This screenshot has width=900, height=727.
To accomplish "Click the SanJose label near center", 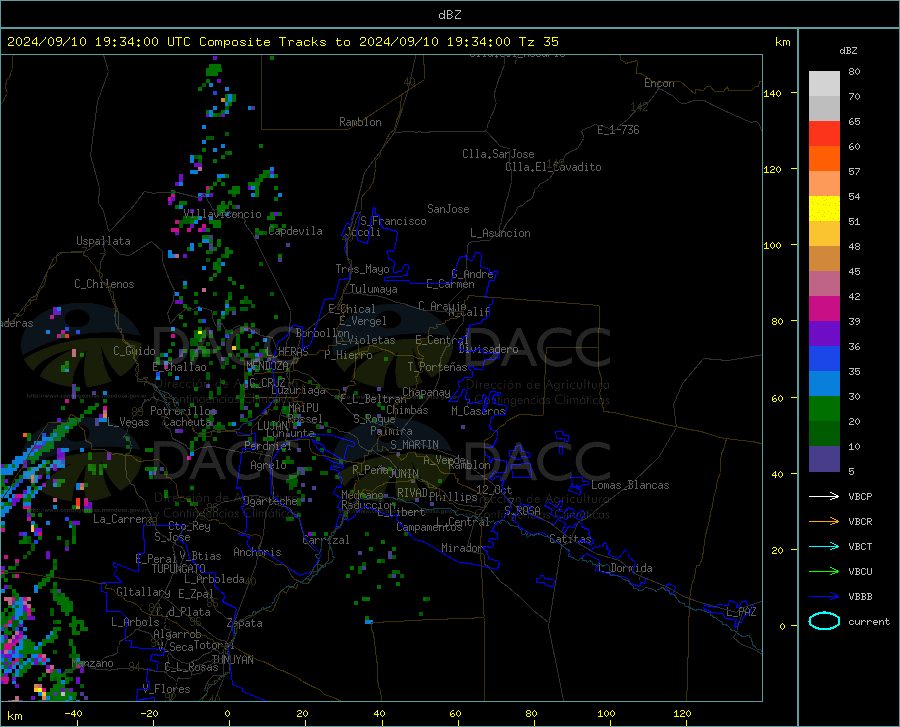I will (448, 209).
